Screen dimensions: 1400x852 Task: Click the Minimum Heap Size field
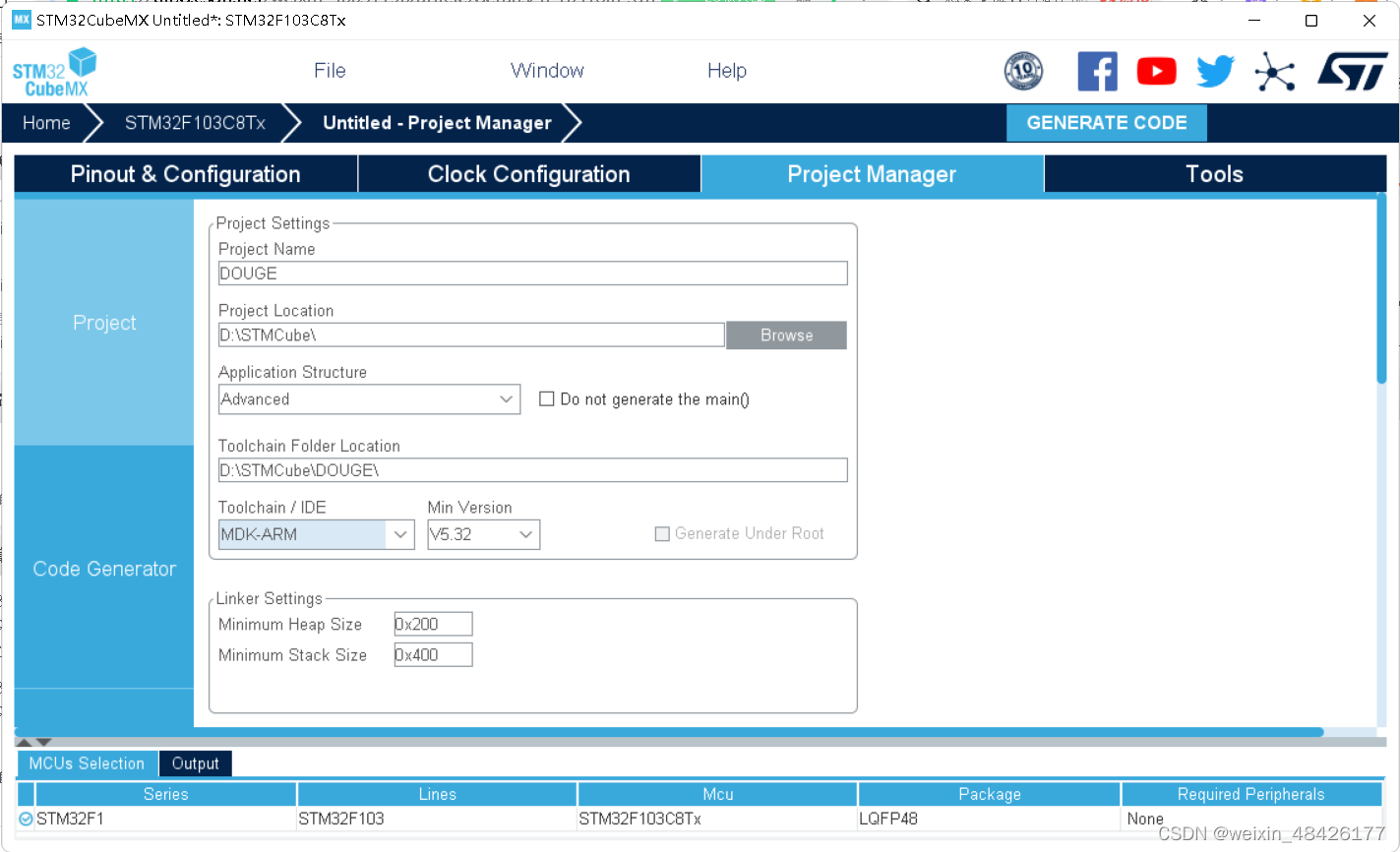pyautogui.click(x=433, y=624)
